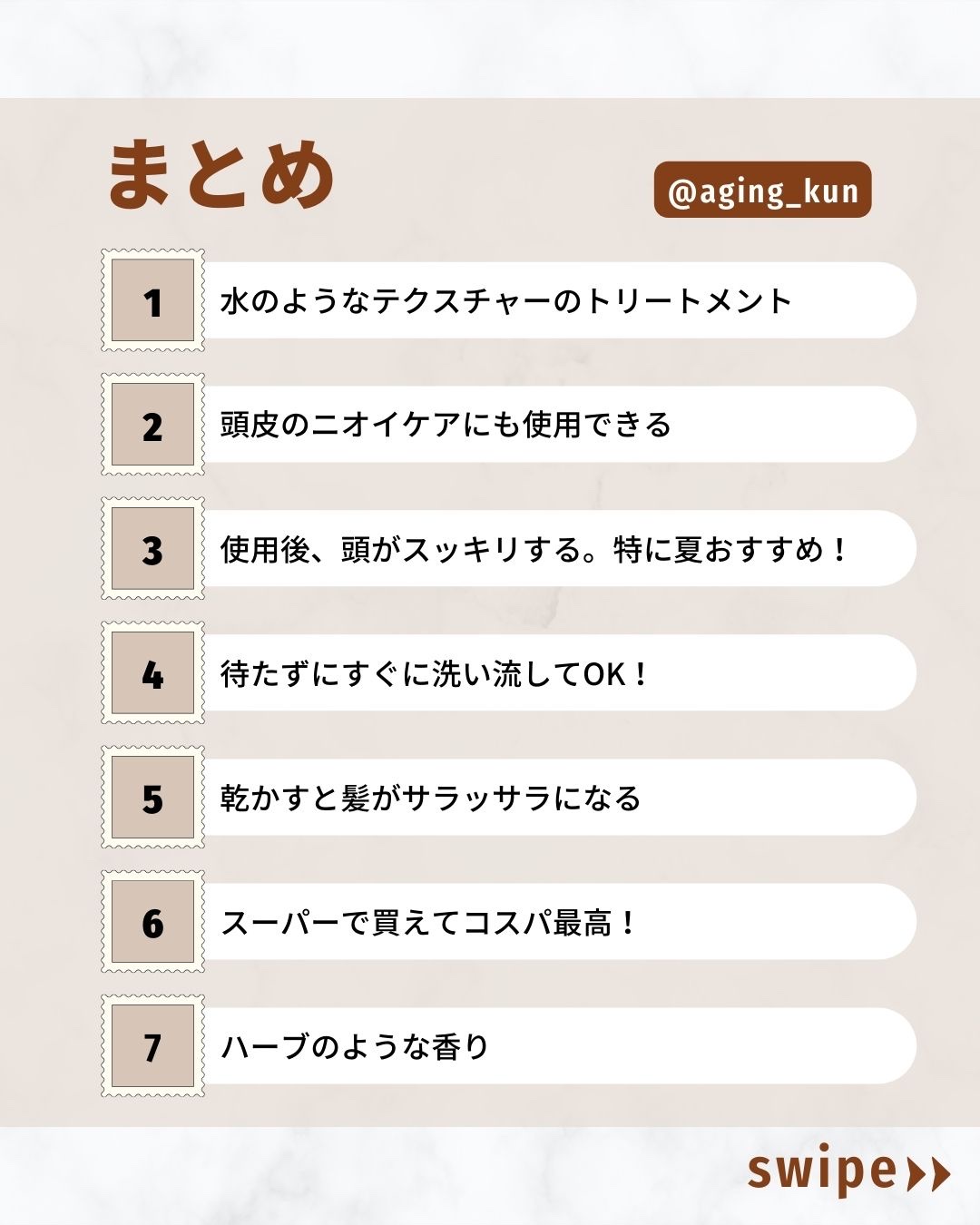This screenshot has width=980, height=1225.
Task: Click the swipe double-arrow icon
Action: pos(928,1173)
